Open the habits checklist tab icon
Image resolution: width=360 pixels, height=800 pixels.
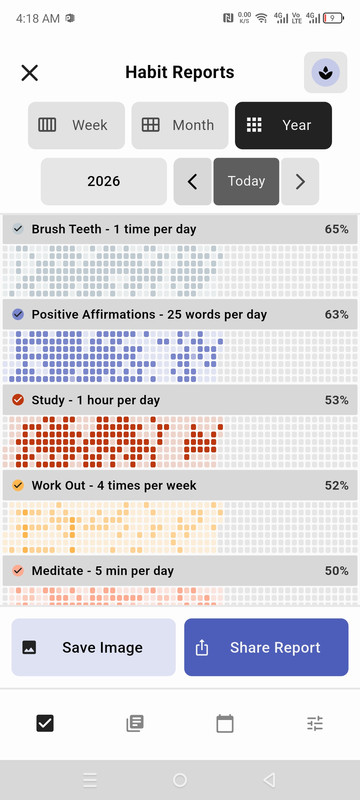(x=45, y=723)
